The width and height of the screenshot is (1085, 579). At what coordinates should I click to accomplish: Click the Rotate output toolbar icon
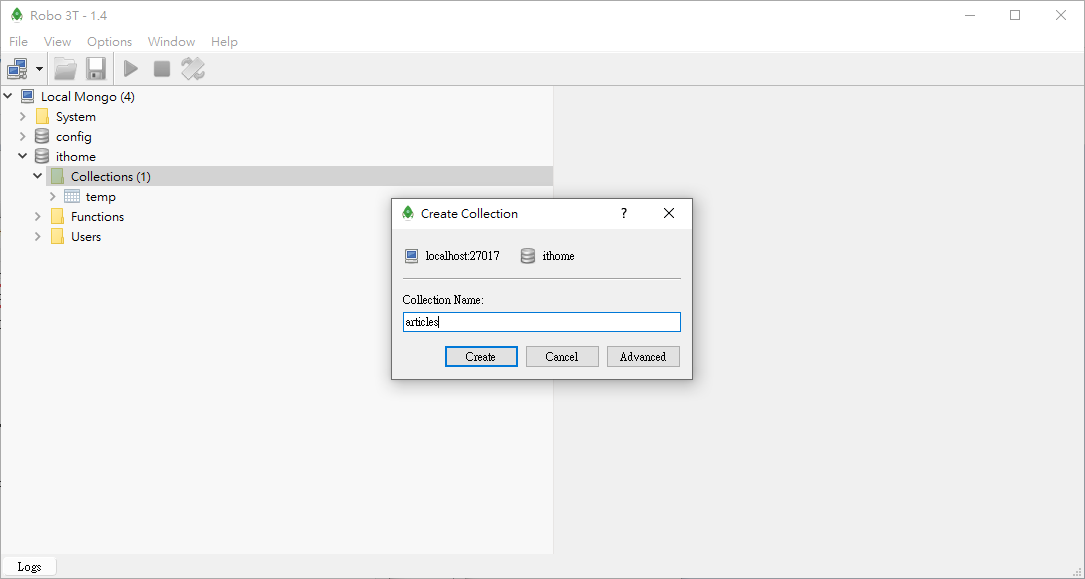pyautogui.click(x=193, y=69)
